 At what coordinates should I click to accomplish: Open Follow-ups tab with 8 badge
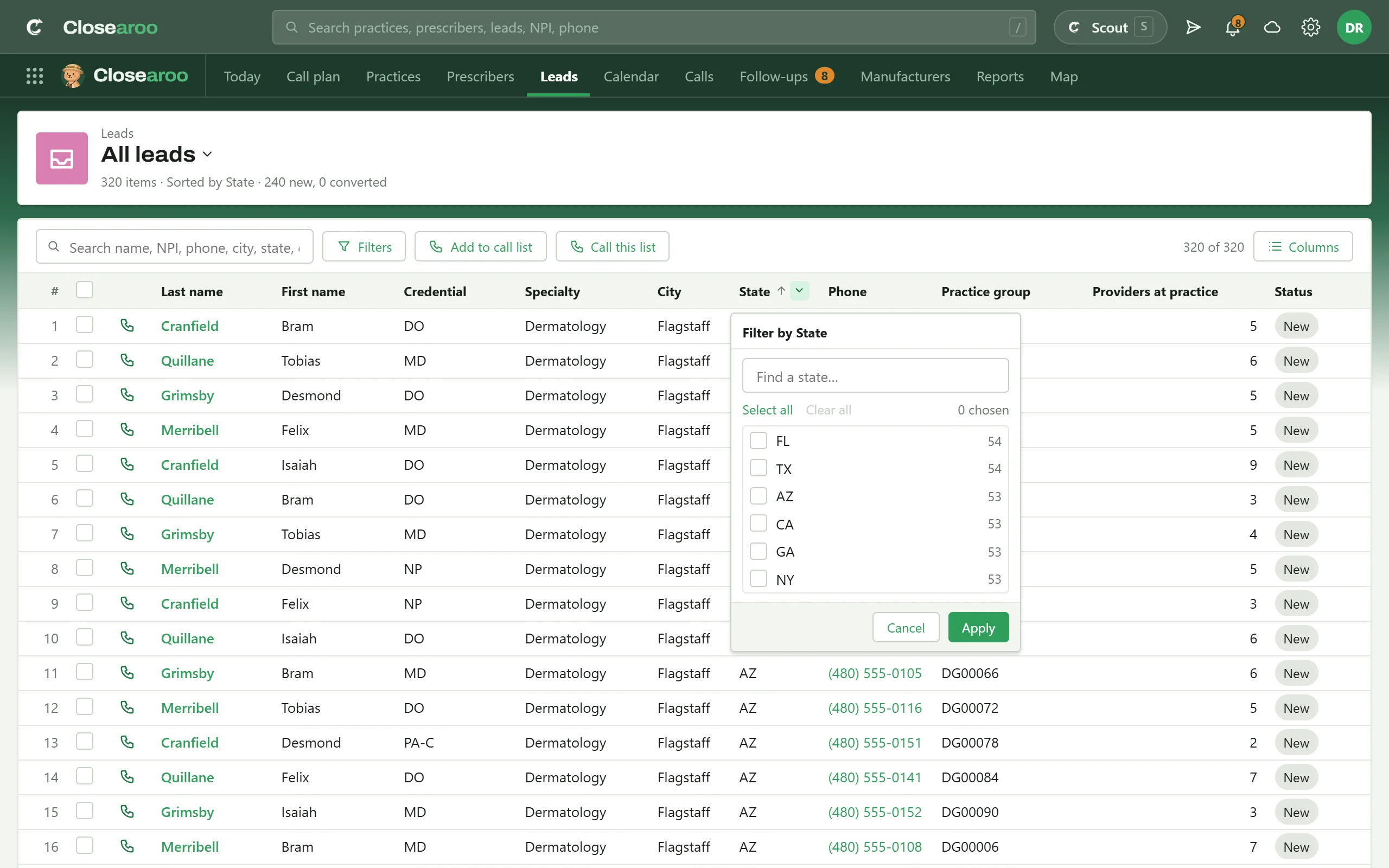(x=786, y=76)
